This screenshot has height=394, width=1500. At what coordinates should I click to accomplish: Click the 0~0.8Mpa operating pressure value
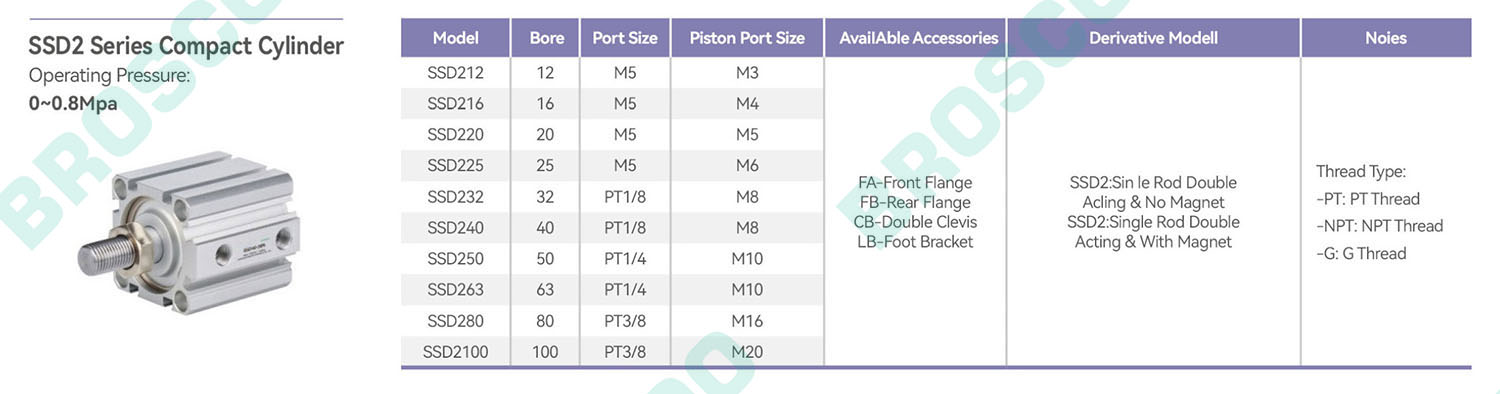coord(73,102)
